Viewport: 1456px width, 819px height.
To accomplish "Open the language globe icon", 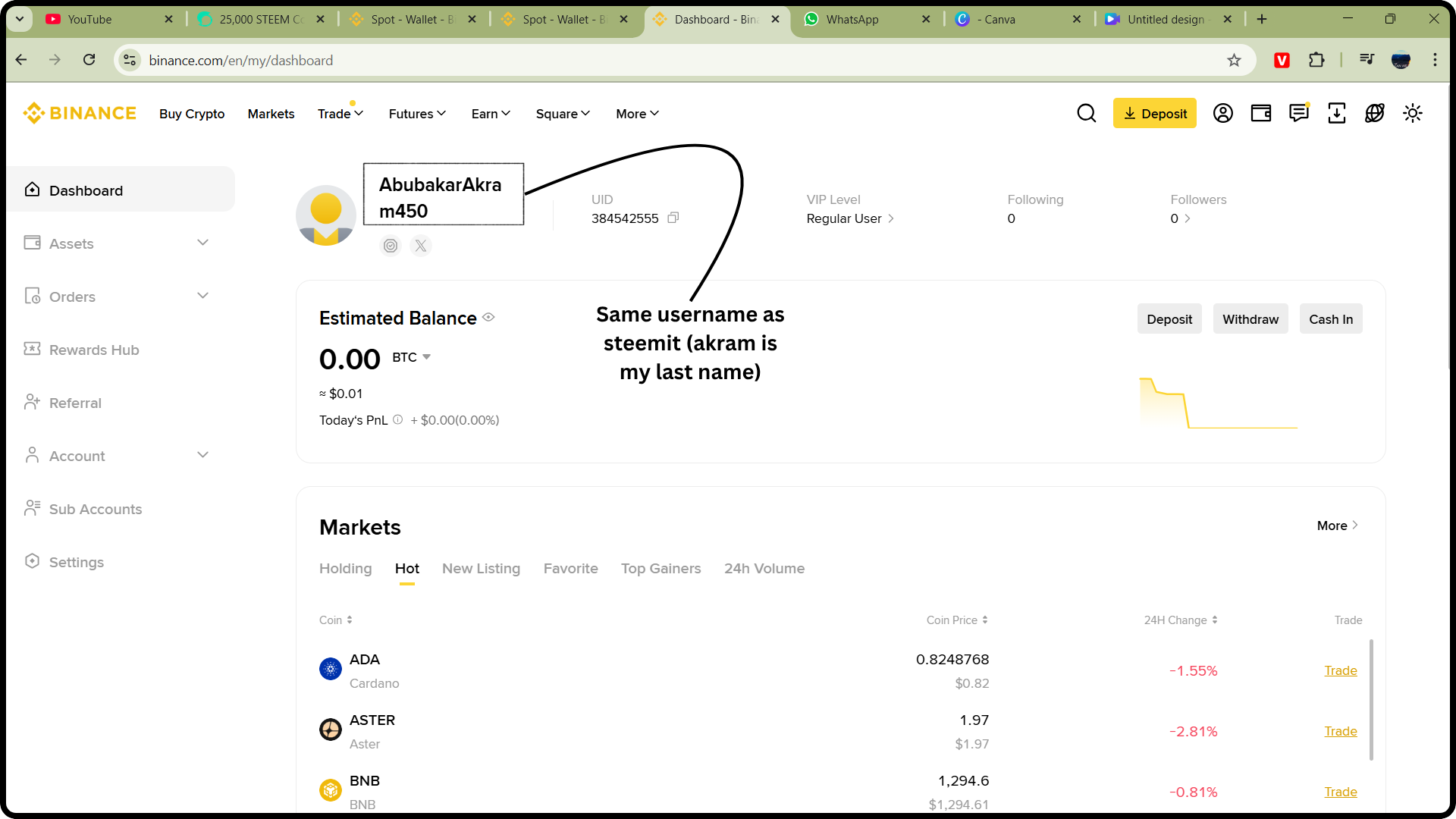I will coord(1374,113).
